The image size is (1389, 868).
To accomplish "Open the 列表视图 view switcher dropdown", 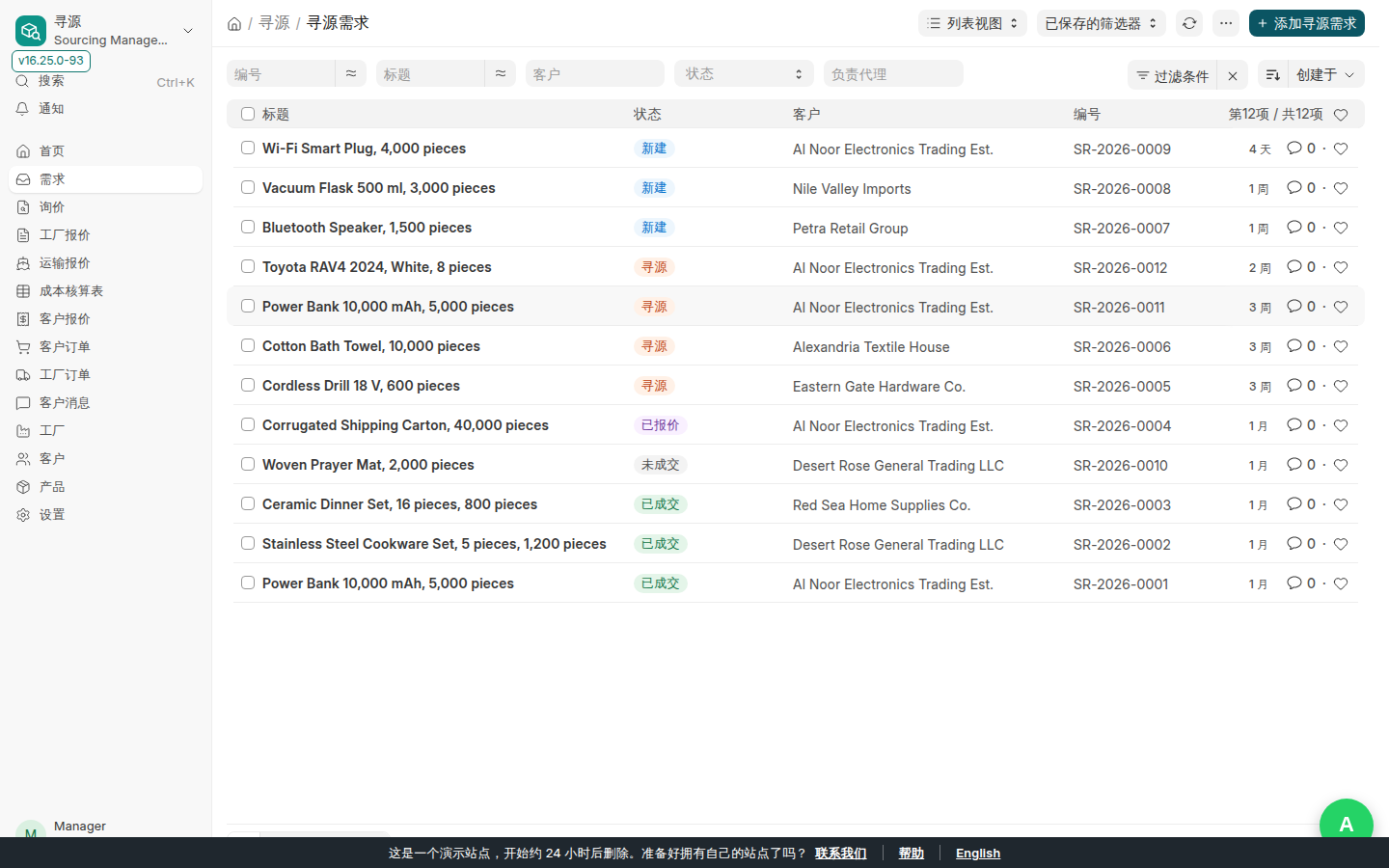I will 972,23.
